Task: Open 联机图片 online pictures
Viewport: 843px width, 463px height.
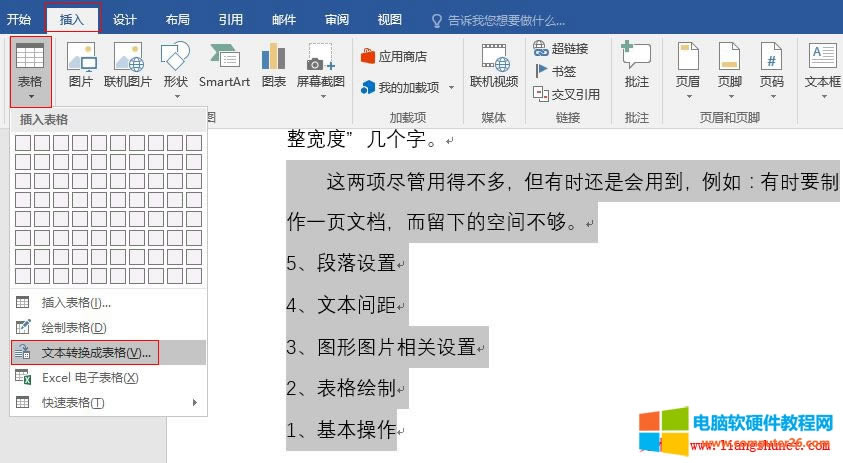Action: click(x=127, y=65)
